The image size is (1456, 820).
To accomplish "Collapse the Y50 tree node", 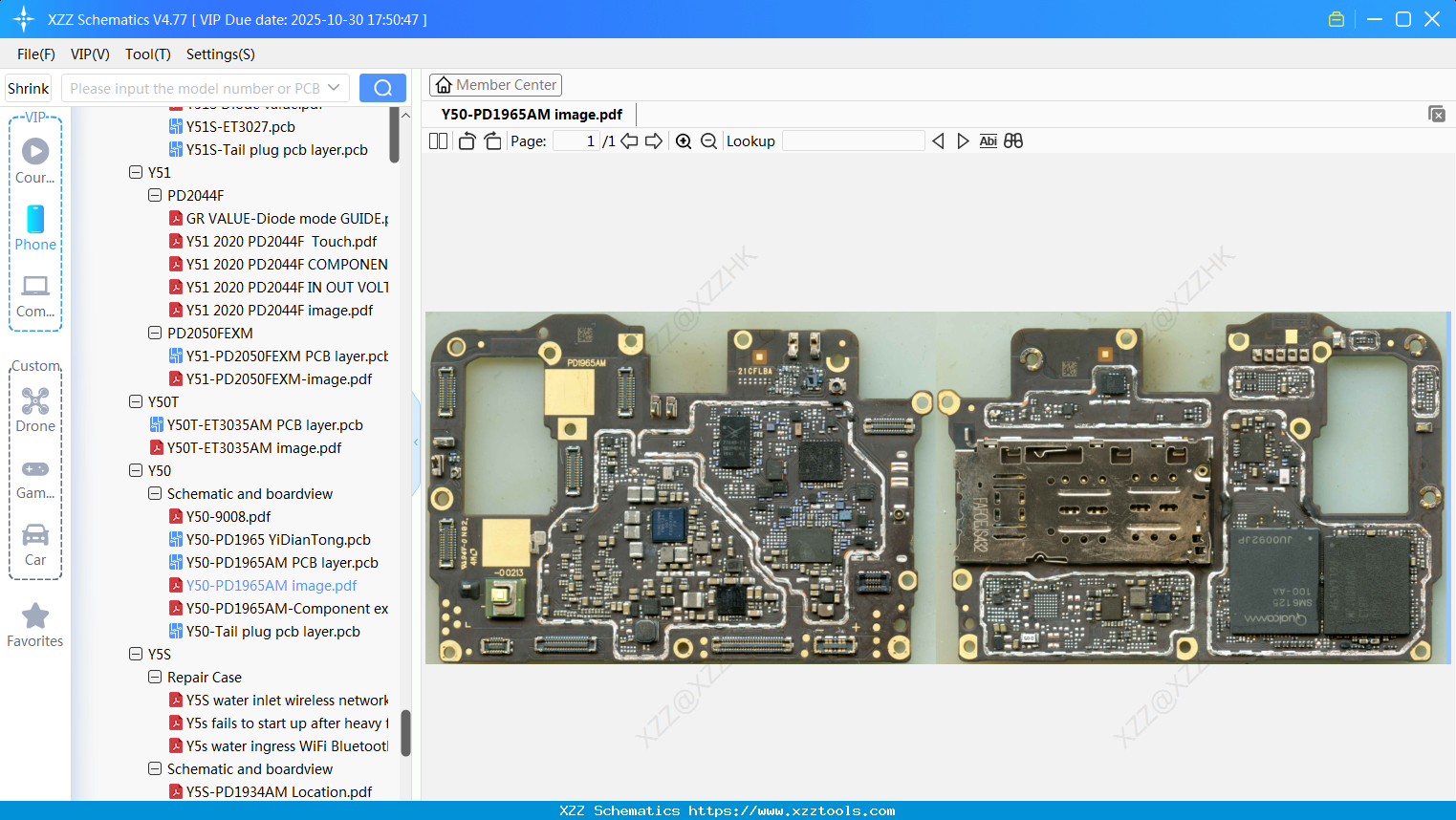I will pyautogui.click(x=136, y=470).
